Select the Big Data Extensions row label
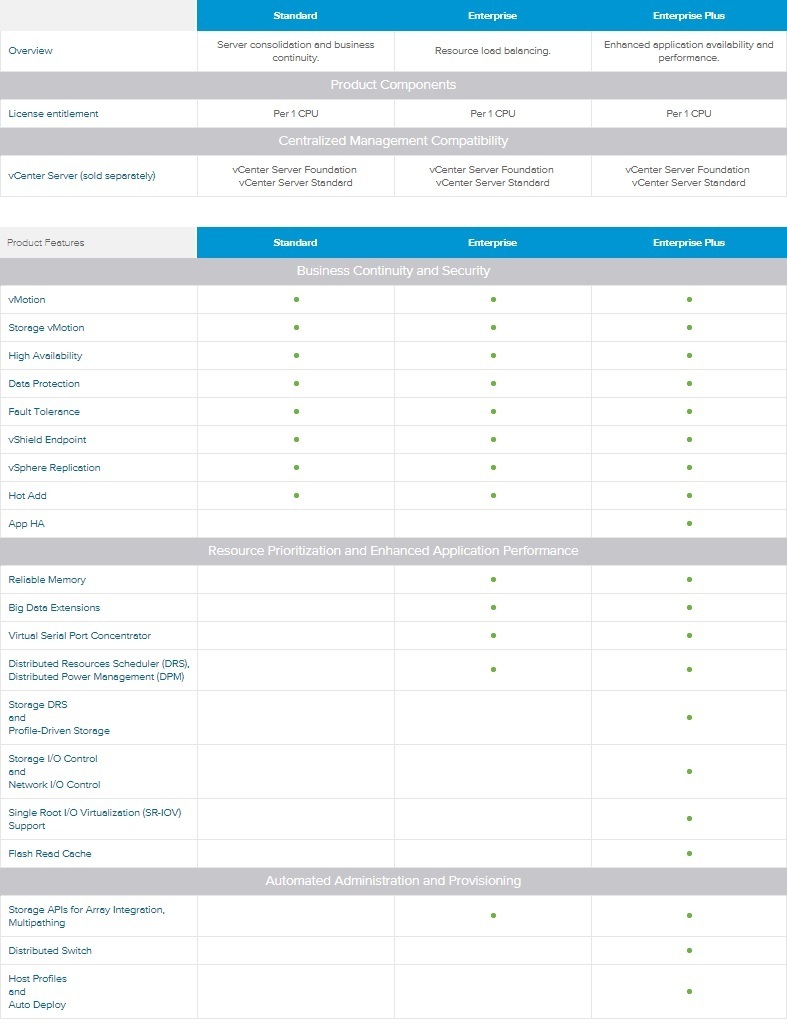 click(54, 608)
